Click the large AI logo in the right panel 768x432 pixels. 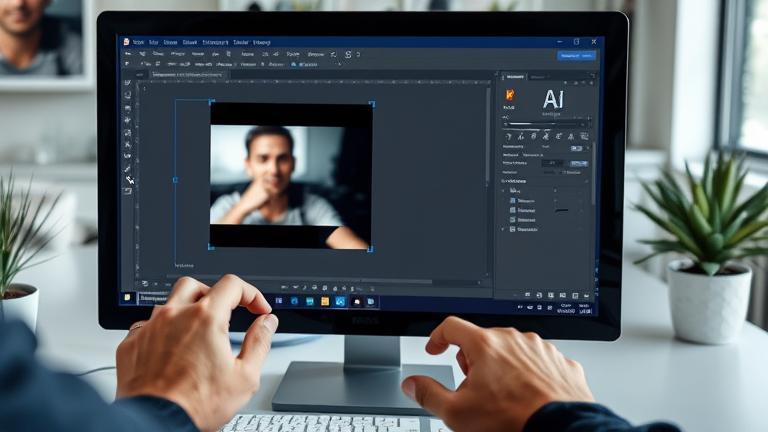coord(552,99)
